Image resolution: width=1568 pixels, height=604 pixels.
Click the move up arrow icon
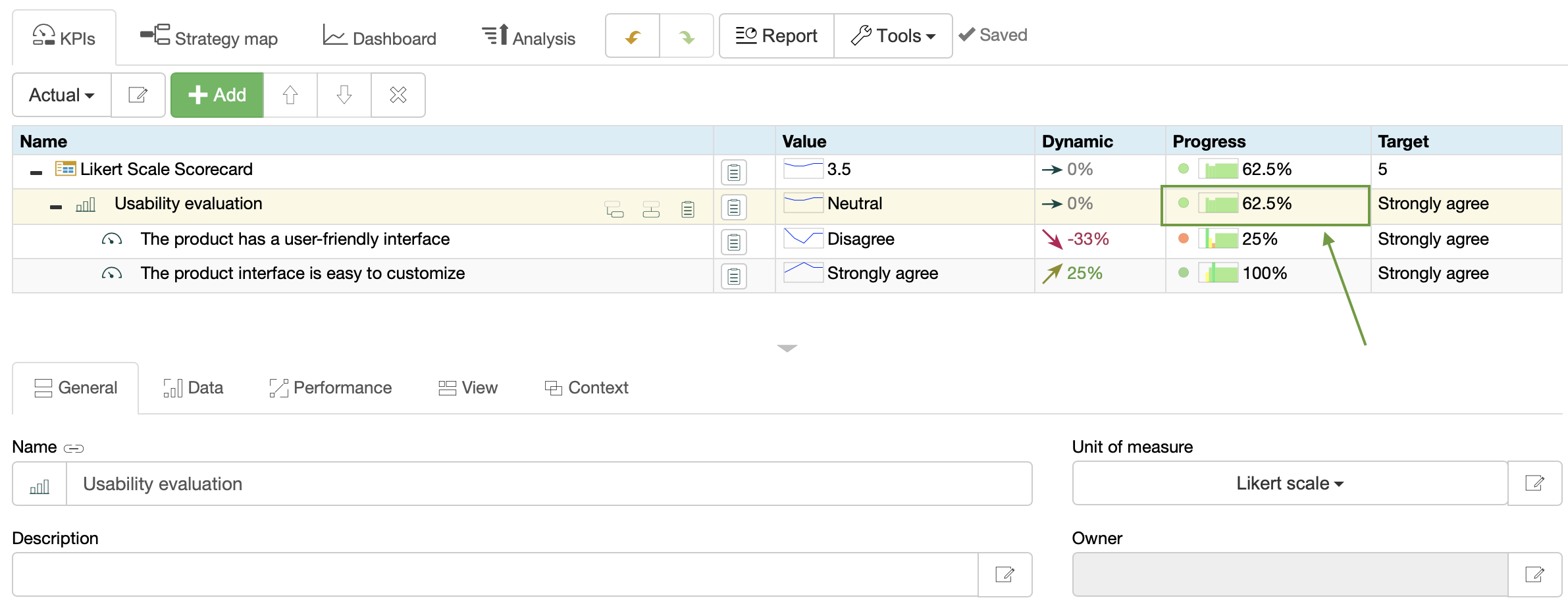[x=290, y=95]
